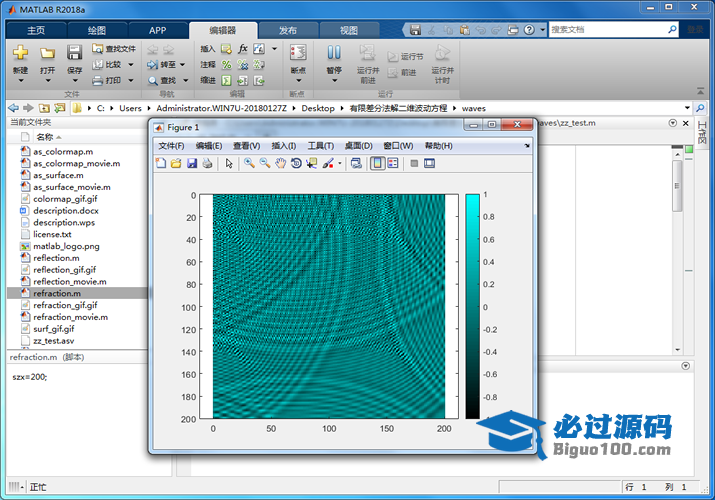This screenshot has height=500, width=715.
Task: Toggle the Rotate 3D tool in Figure 1
Action: tap(296, 163)
